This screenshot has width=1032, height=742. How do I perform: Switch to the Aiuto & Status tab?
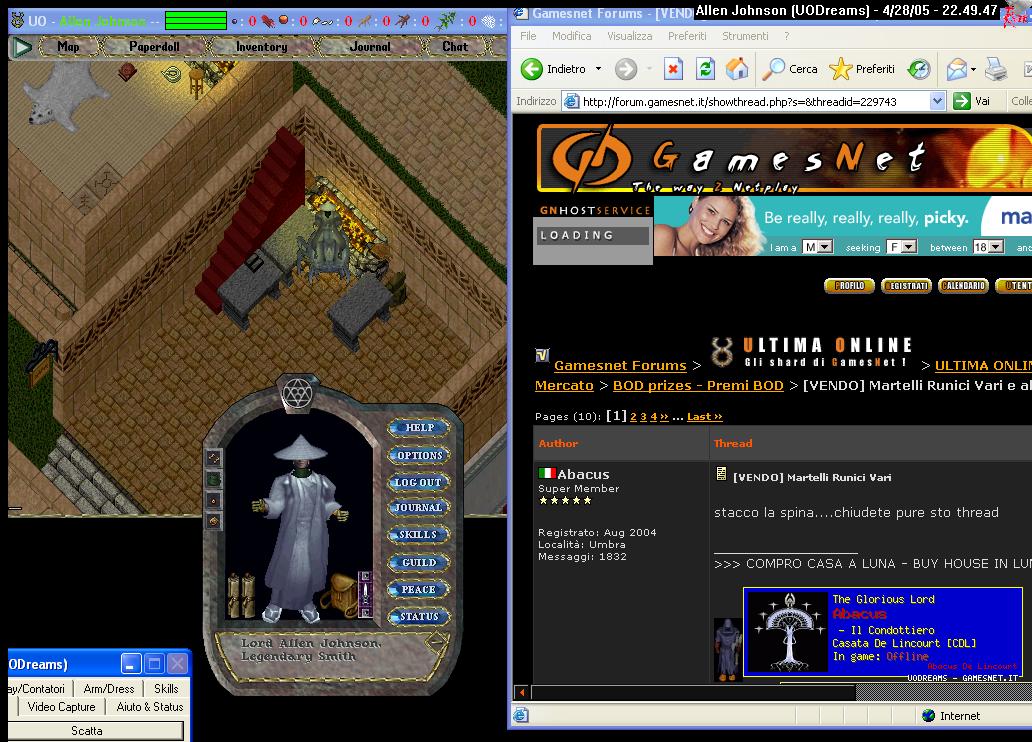[x=149, y=707]
